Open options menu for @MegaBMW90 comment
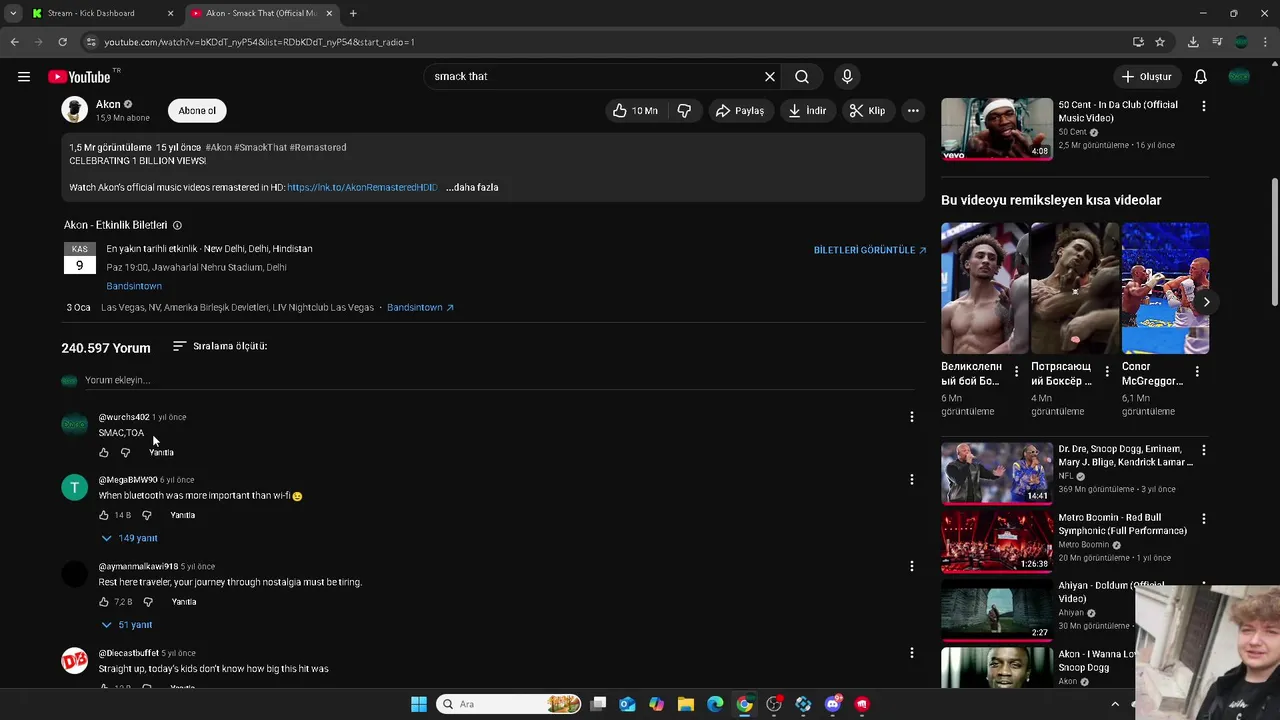Screen dimensions: 1280x720 pos(911,480)
